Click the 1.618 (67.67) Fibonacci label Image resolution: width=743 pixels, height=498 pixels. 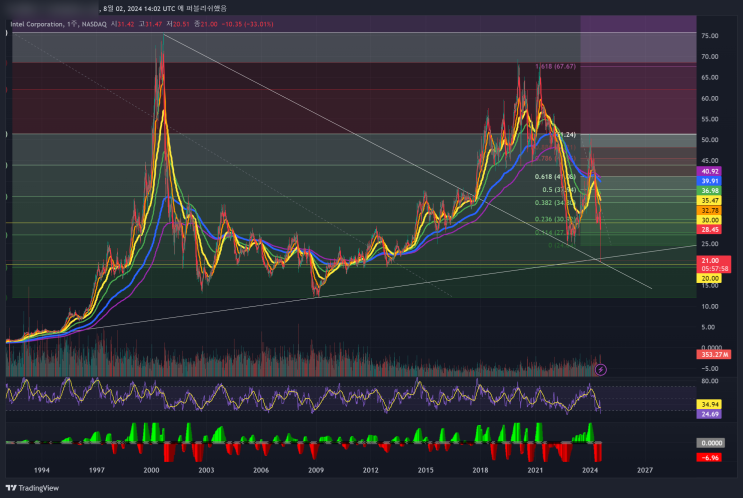click(555, 66)
